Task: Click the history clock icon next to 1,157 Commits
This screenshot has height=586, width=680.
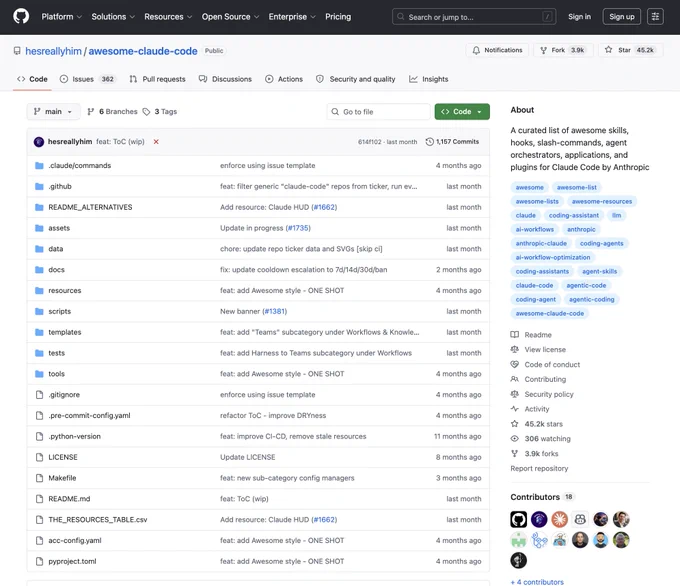Action: [429, 142]
